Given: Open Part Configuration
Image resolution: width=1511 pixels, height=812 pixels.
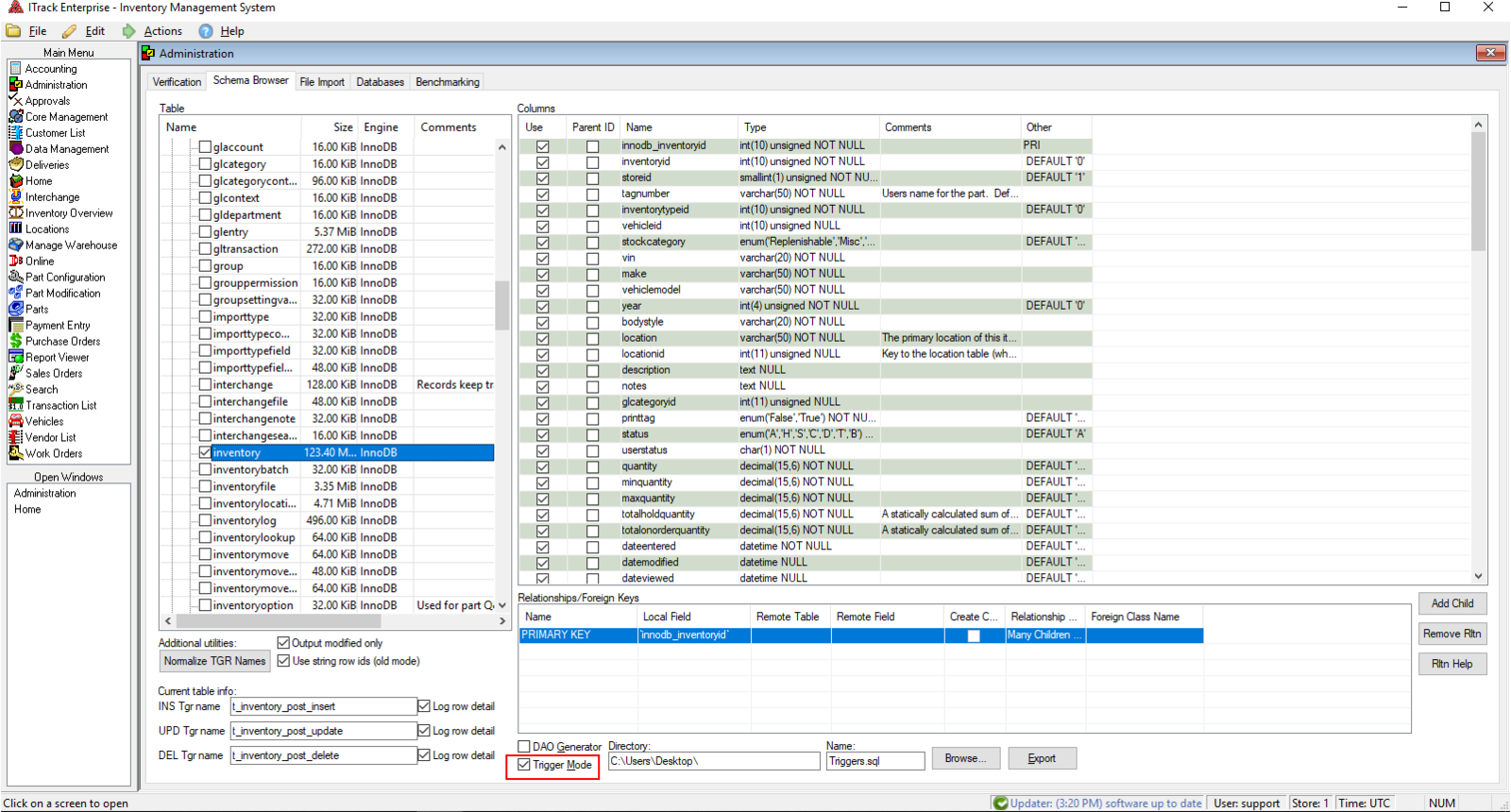Looking at the screenshot, I should 65,278.
